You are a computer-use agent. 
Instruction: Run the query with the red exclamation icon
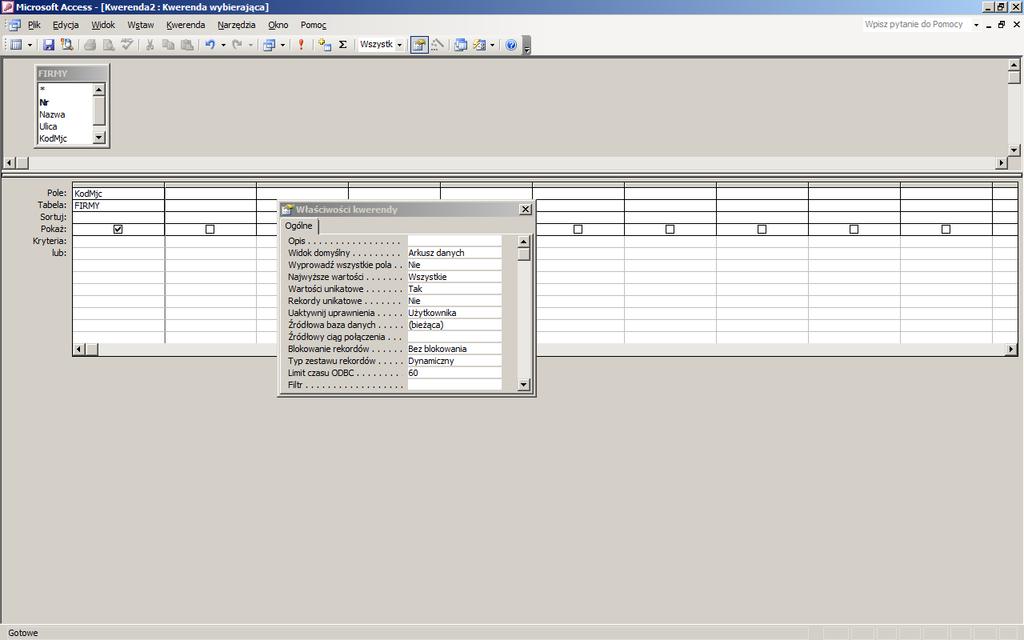301,44
